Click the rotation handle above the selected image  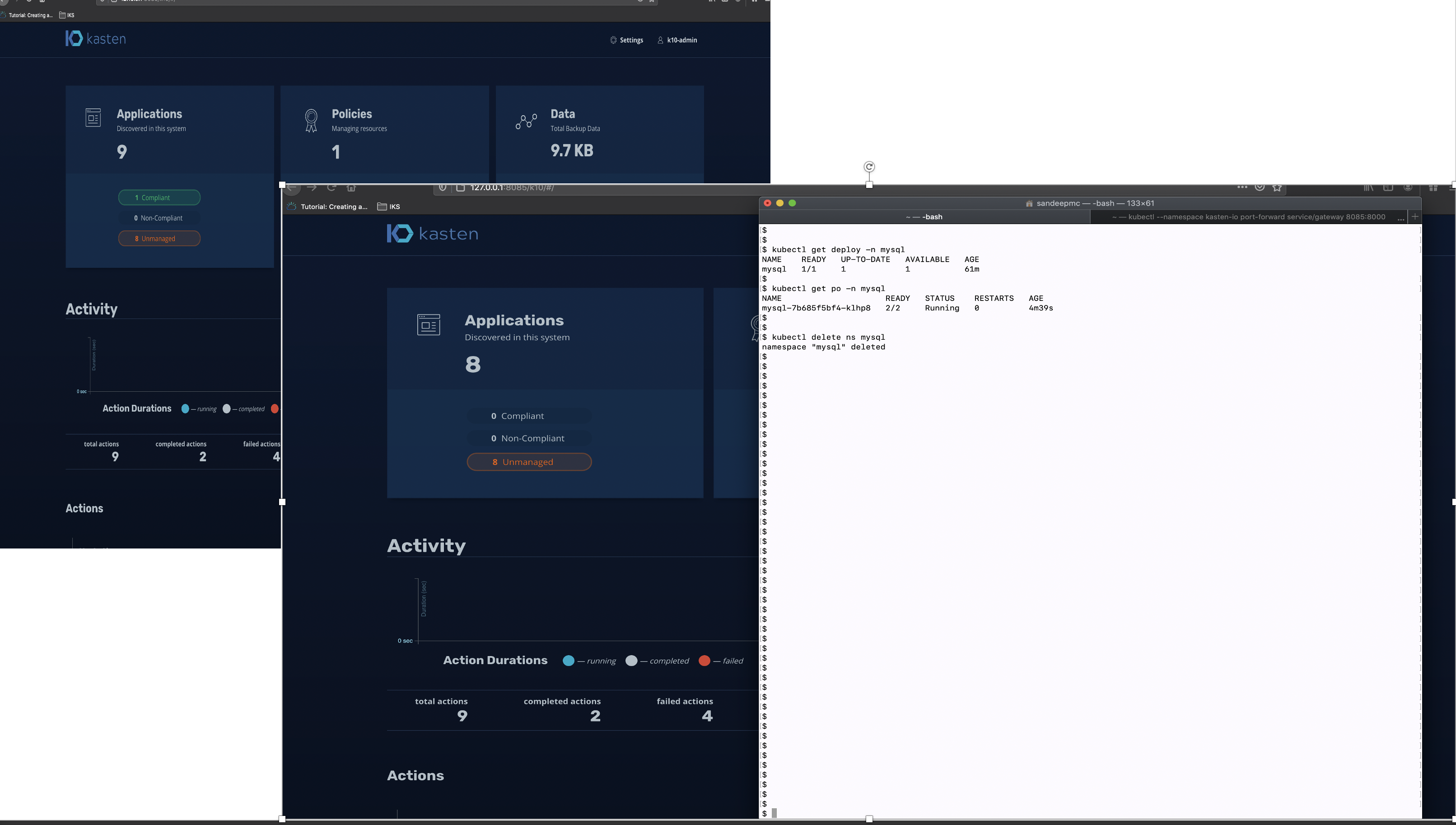(869, 167)
